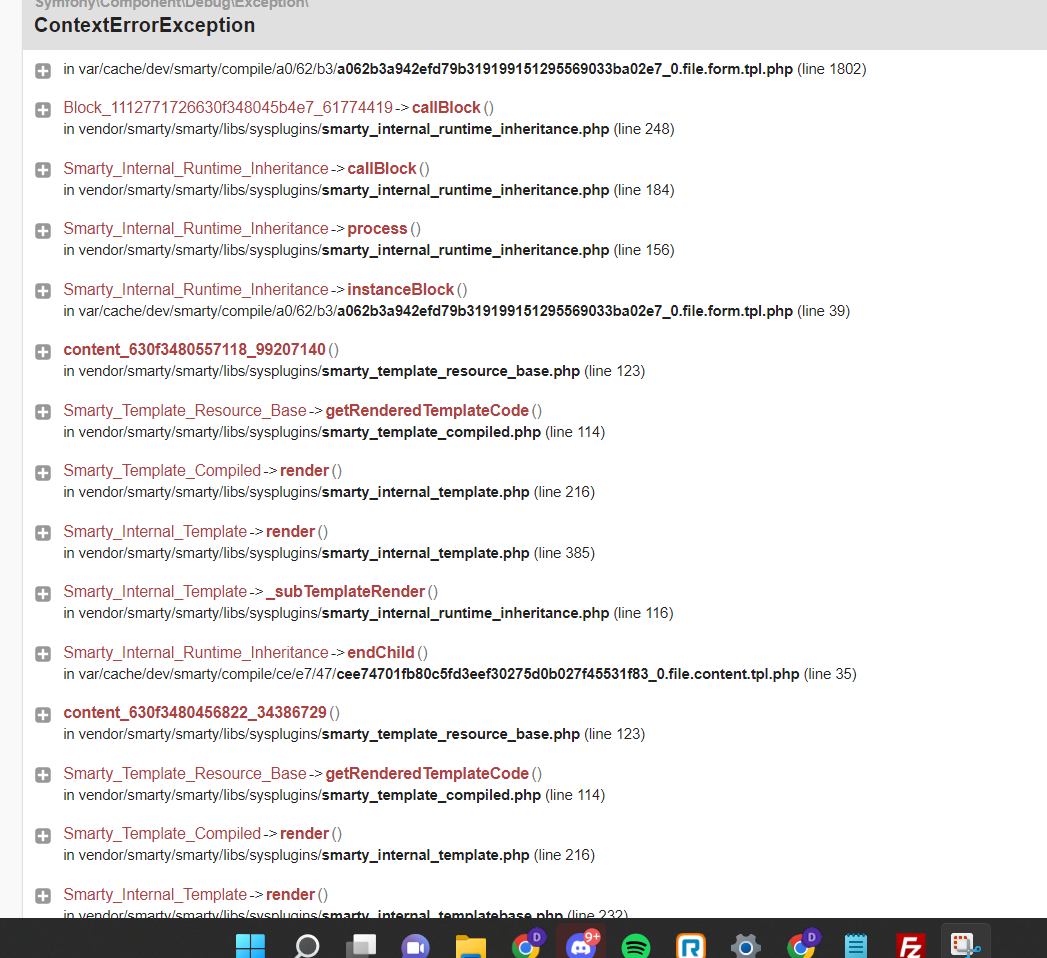The width and height of the screenshot is (1047, 958).
Task: Expand the Block_1112771726630f348045b4e7 callBlock entry
Action: (x=43, y=110)
